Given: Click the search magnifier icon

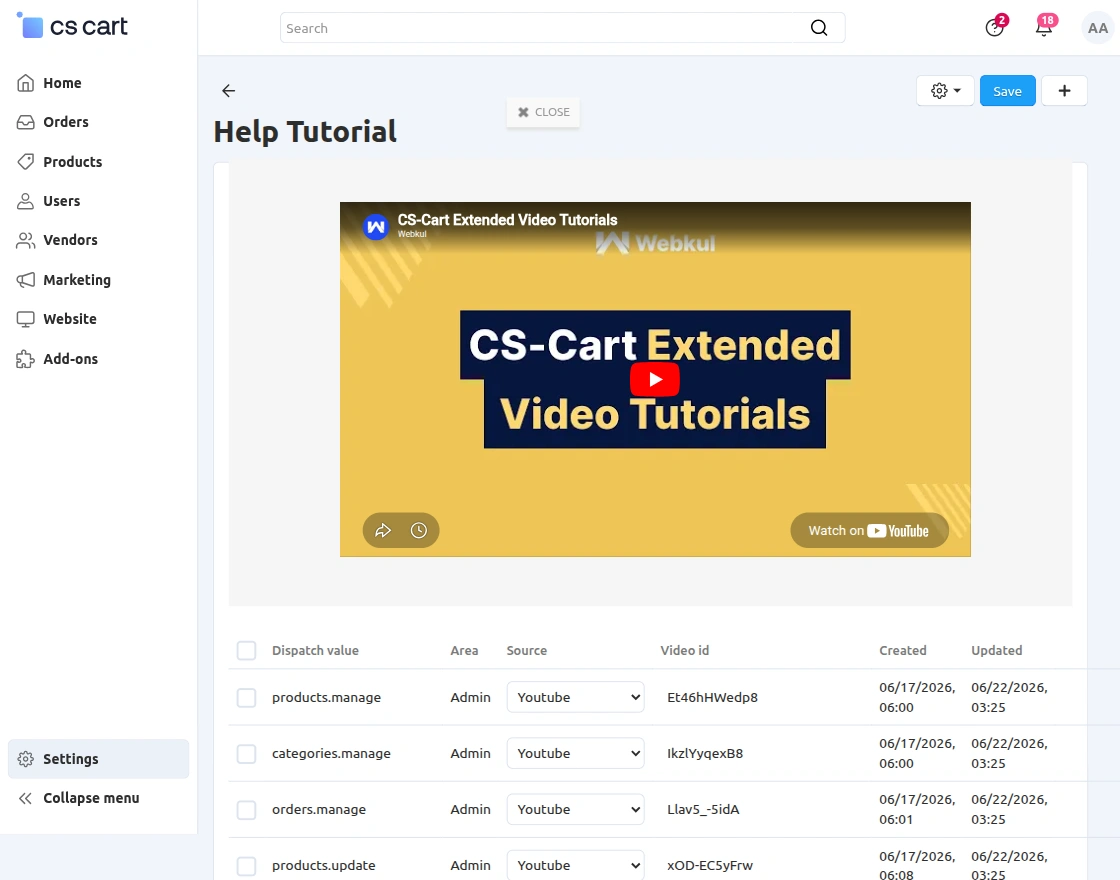Looking at the screenshot, I should click(819, 28).
